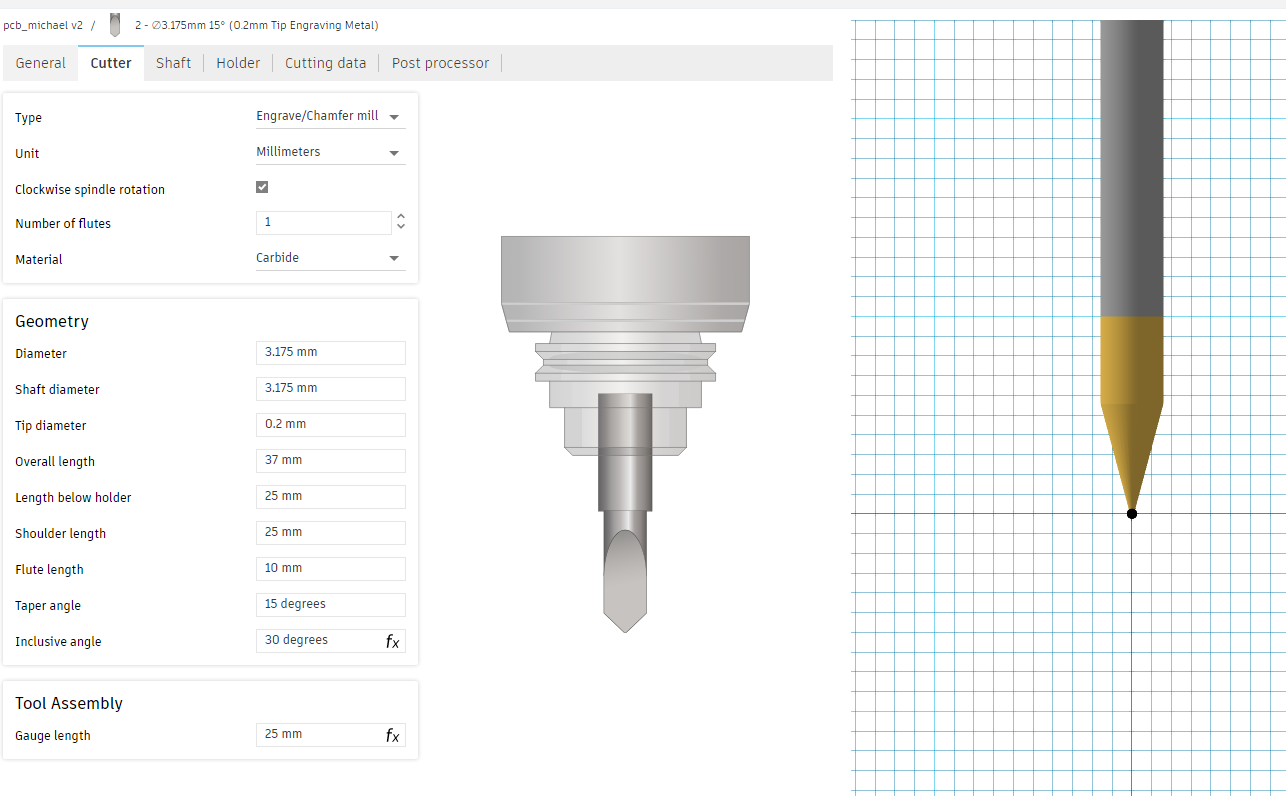Click the tool title '2 - ∅3.175mm 15°'
Image resolution: width=1286 pixels, height=796 pixels.
[256, 26]
